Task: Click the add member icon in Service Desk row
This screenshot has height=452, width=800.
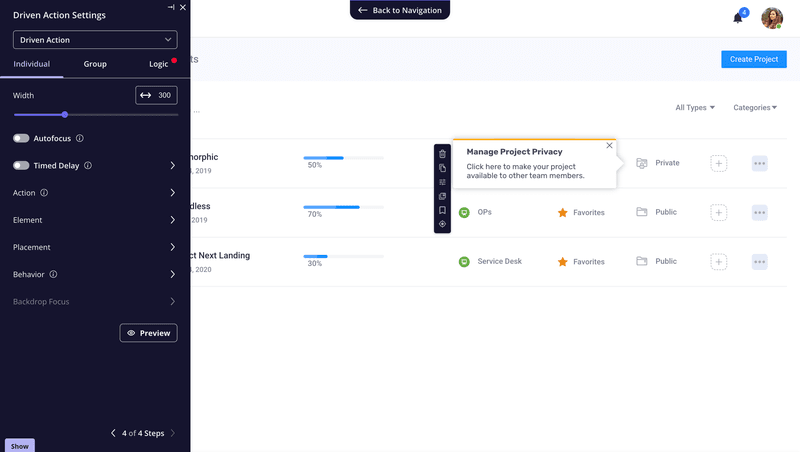Action: coord(718,261)
